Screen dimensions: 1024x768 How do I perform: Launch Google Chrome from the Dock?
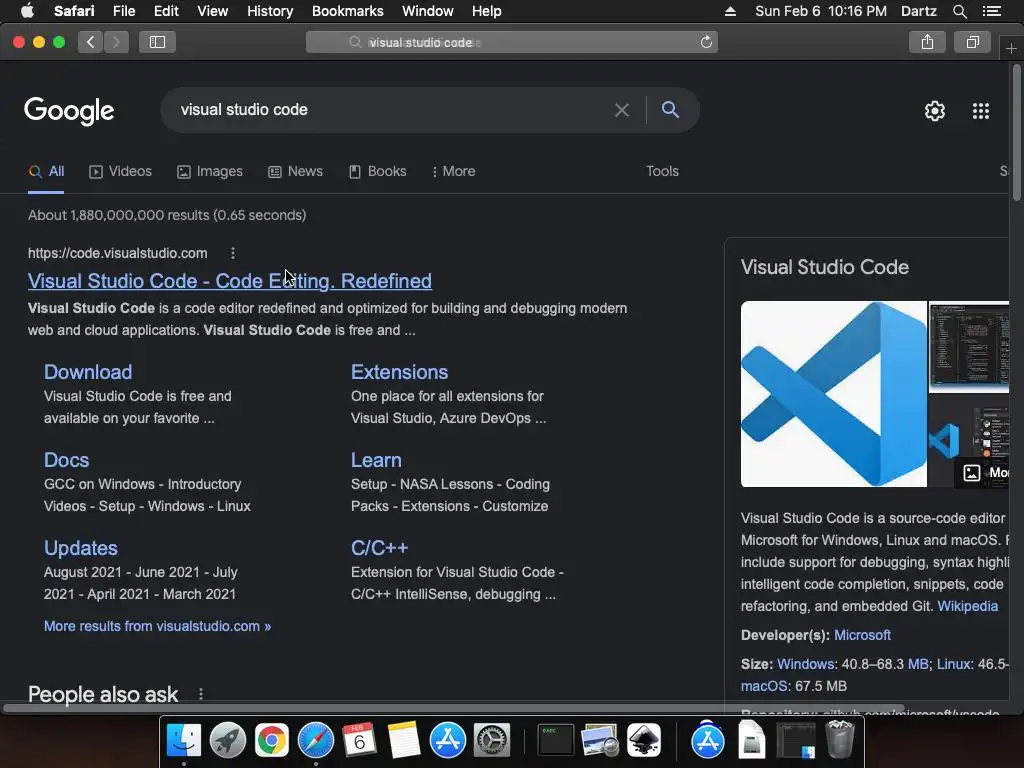(x=272, y=741)
